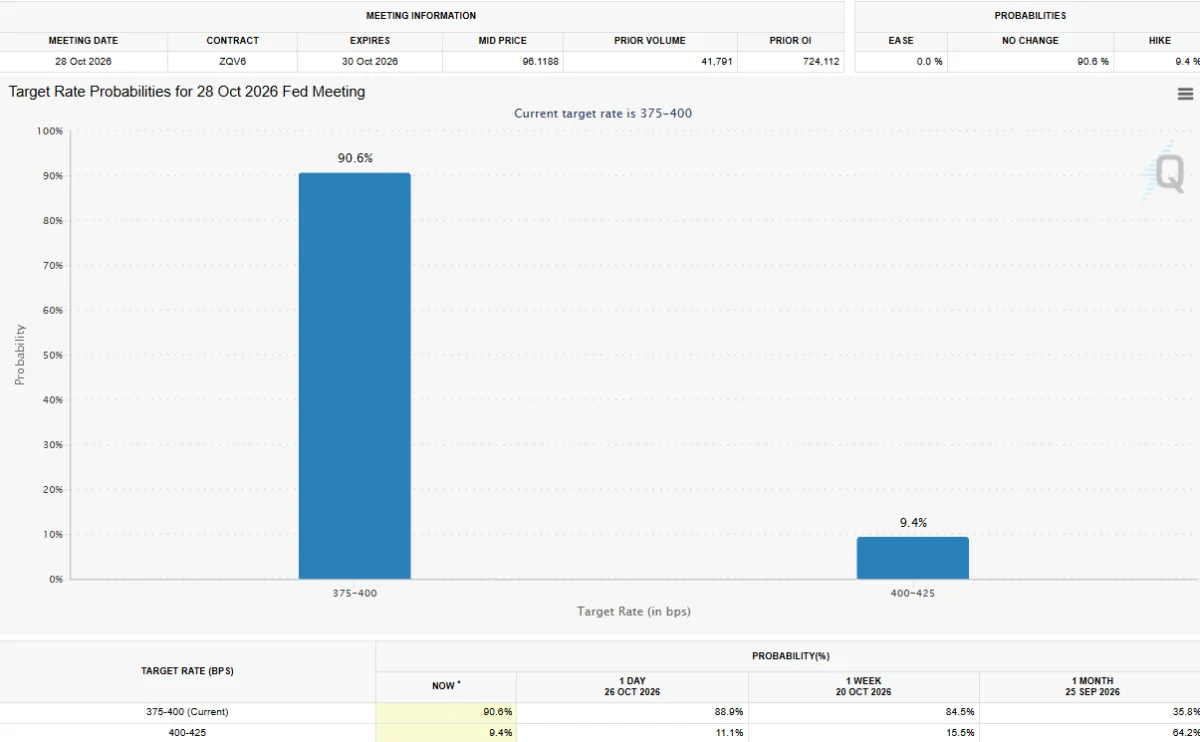Select the No Change probability '90.6 %' cell
The height and width of the screenshot is (742, 1200).
1030,62
